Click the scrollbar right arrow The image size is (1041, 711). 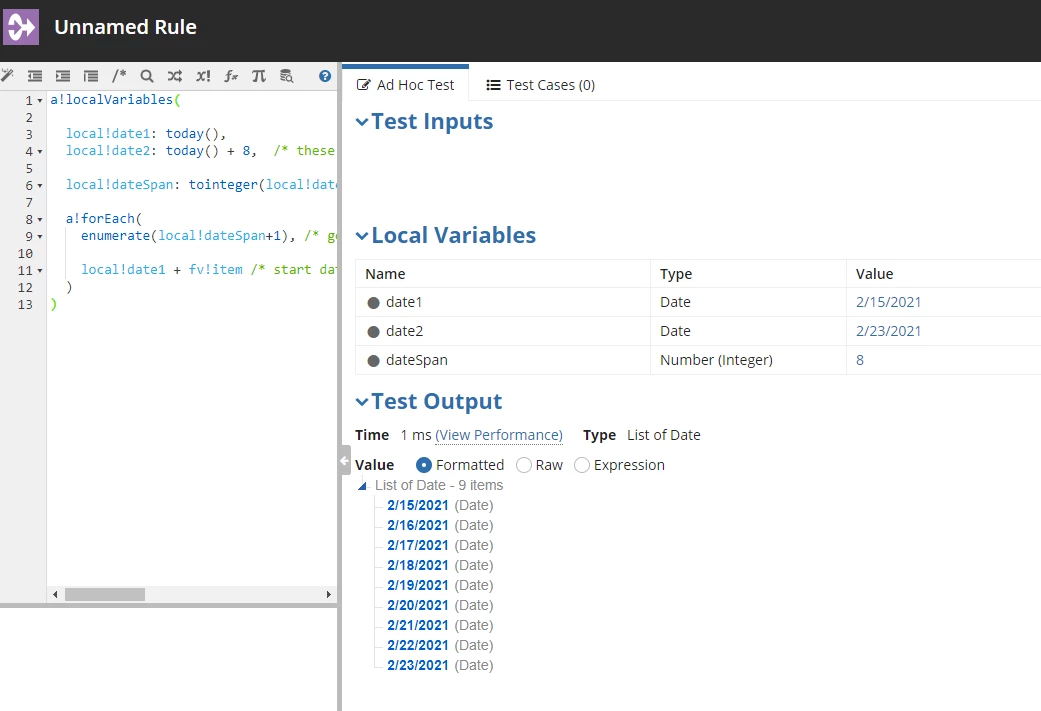329,594
